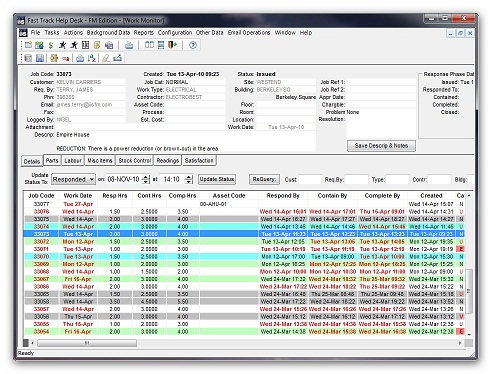Click the tile windows stacked icon
This screenshot has height=374, width=492.
click(x=161, y=45)
